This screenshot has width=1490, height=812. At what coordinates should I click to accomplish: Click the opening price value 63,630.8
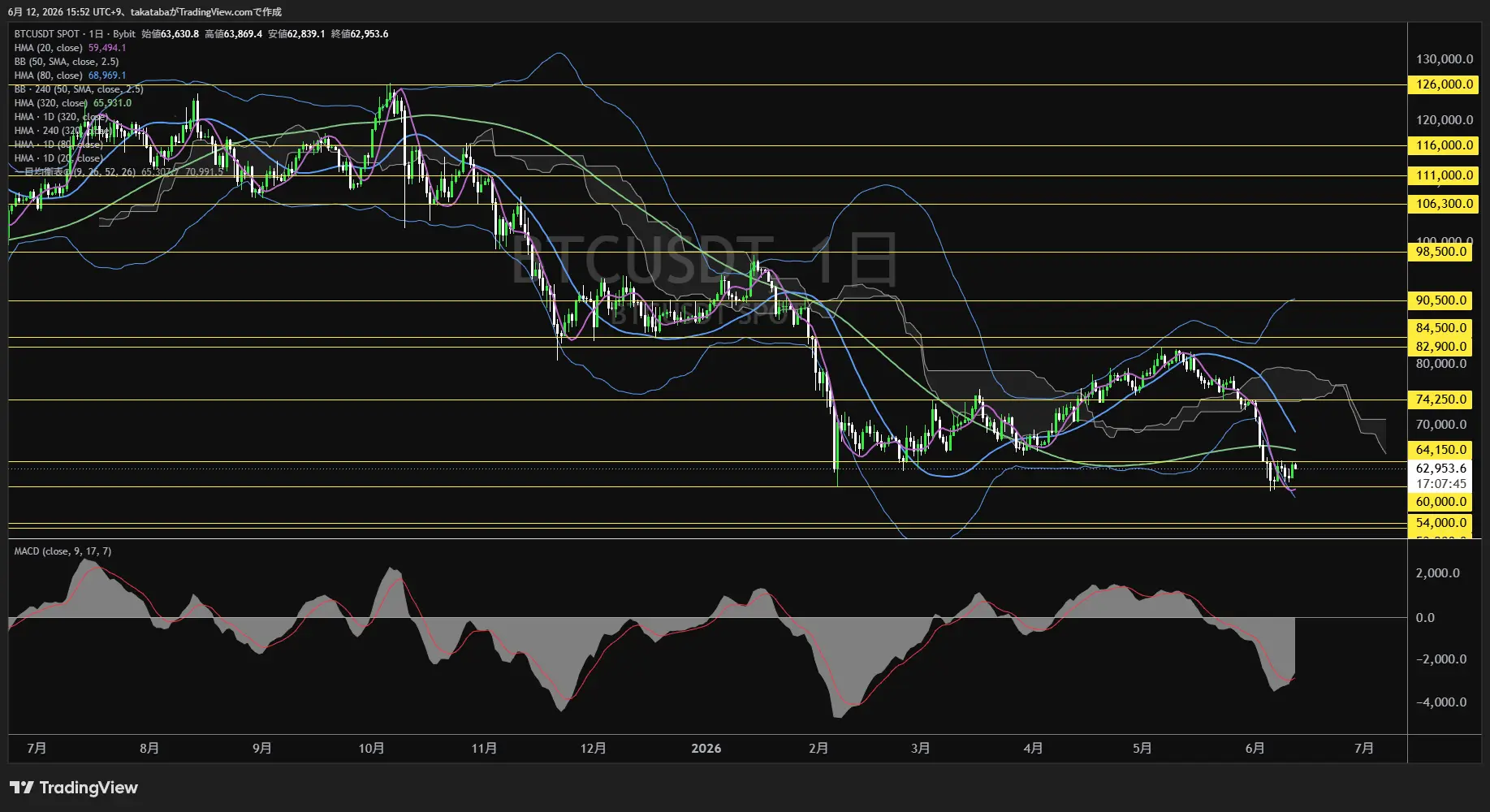point(179,34)
